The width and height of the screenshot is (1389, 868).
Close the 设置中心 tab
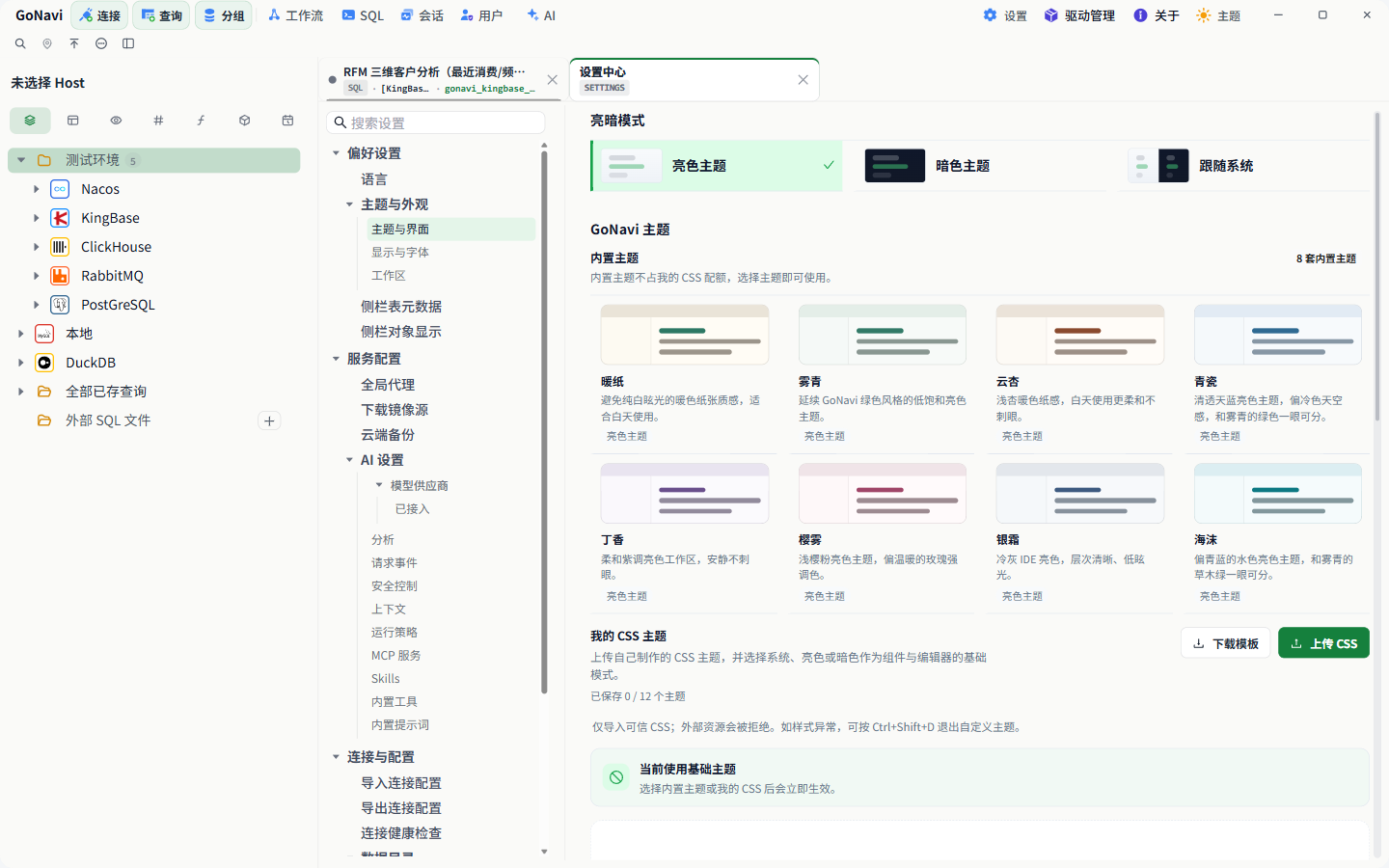(x=803, y=80)
